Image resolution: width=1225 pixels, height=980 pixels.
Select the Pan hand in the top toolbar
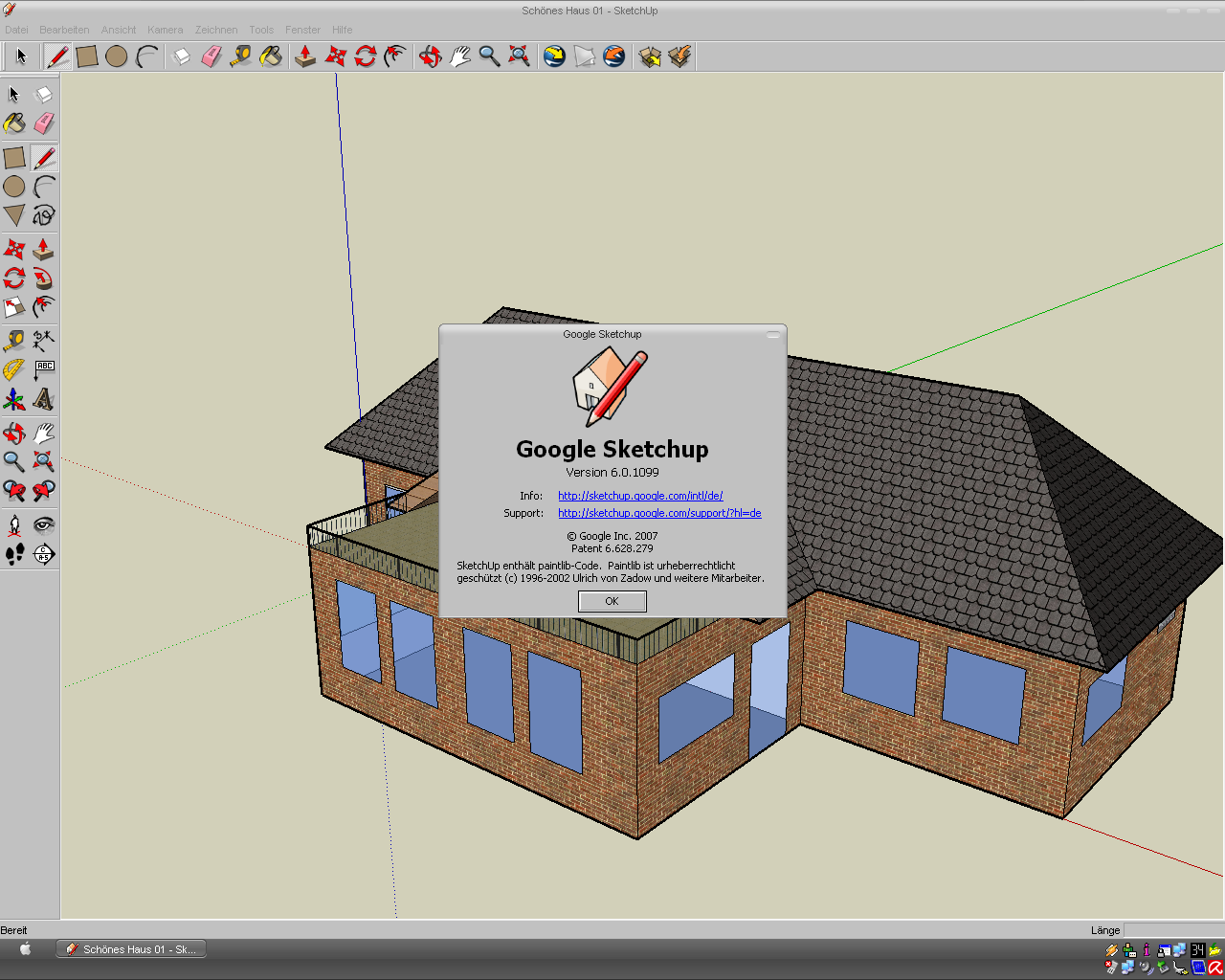click(459, 56)
